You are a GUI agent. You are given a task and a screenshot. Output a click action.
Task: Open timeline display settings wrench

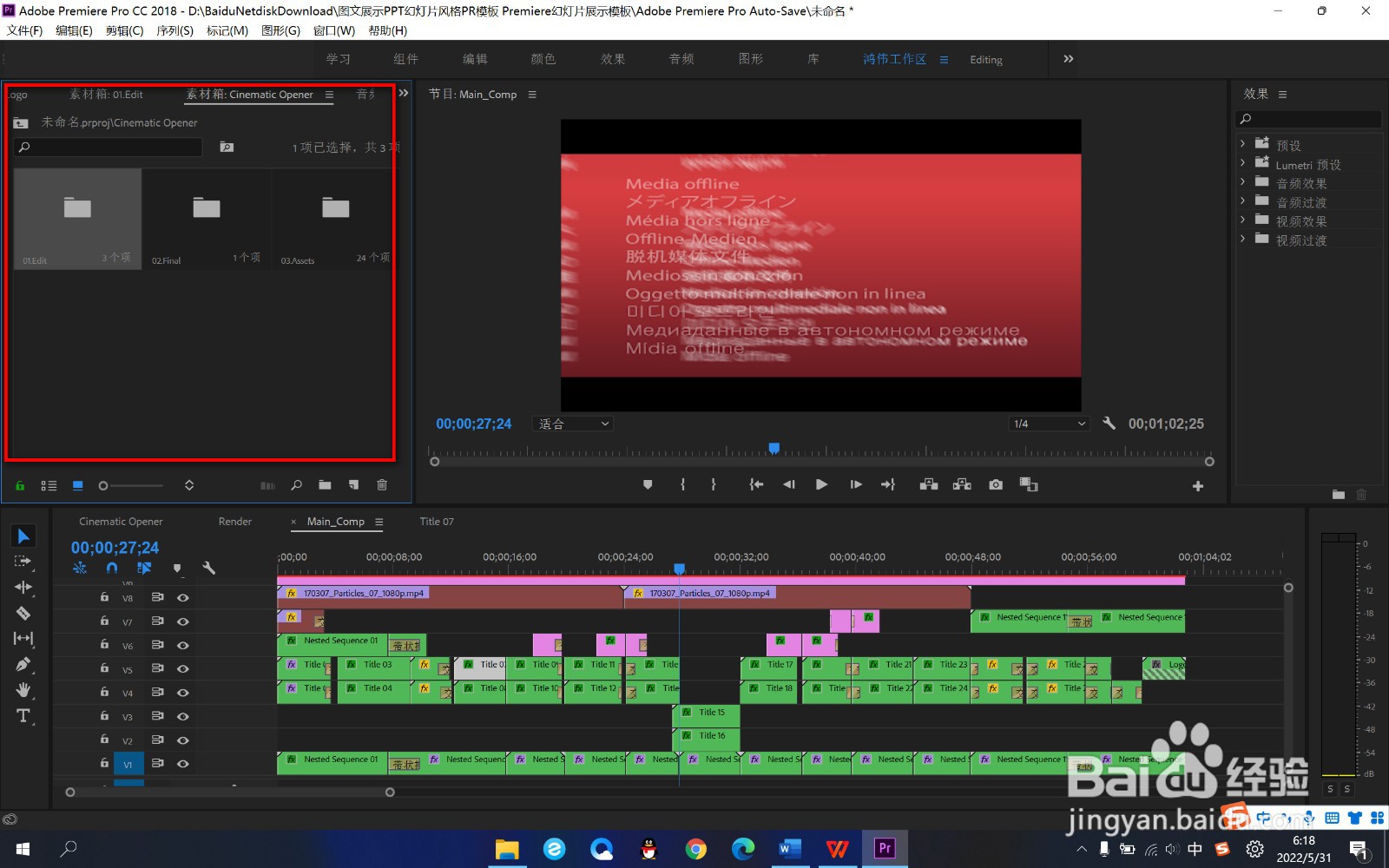(208, 568)
